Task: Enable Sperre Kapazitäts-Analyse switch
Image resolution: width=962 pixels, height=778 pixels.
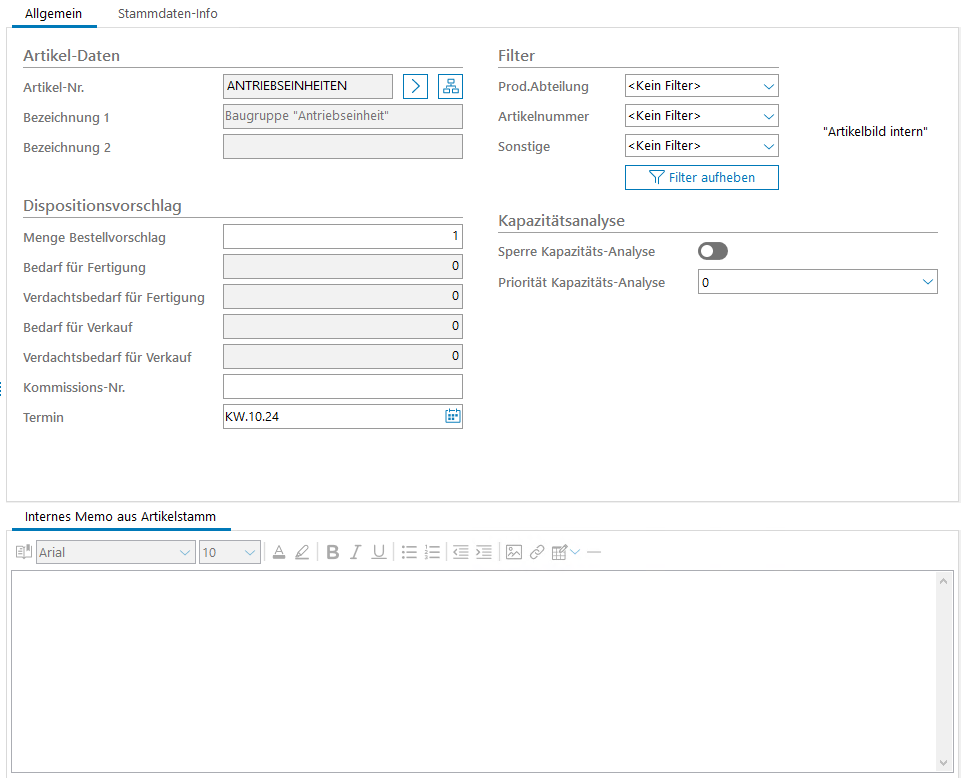Action: click(713, 251)
